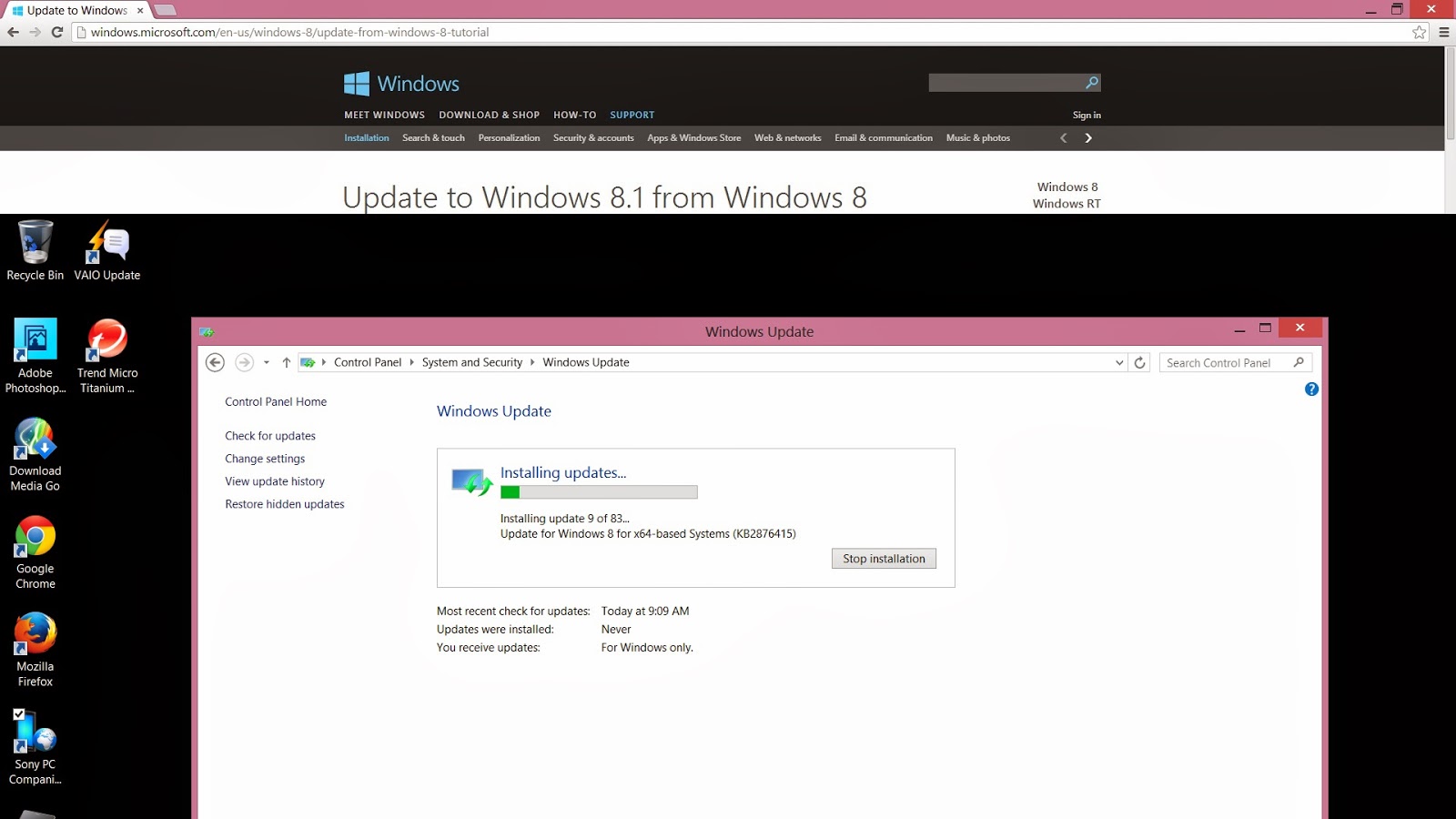This screenshot has width=1456, height=819.
Task: Select the Personalization tab
Action: click(x=509, y=138)
